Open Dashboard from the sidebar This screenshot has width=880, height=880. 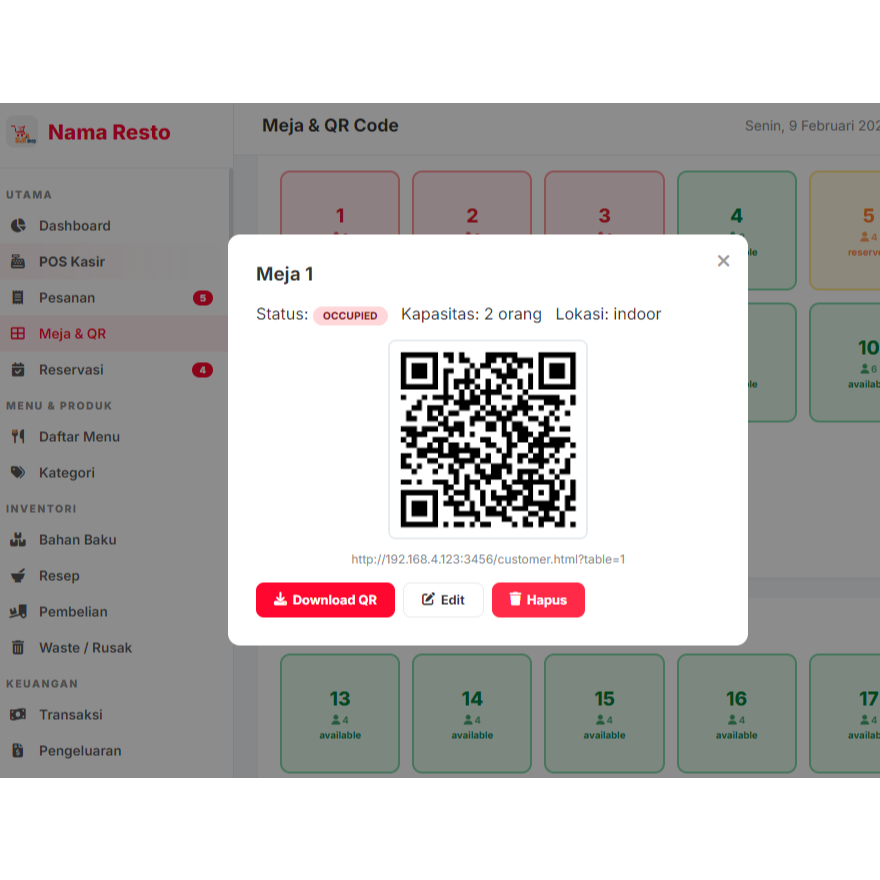114,226
